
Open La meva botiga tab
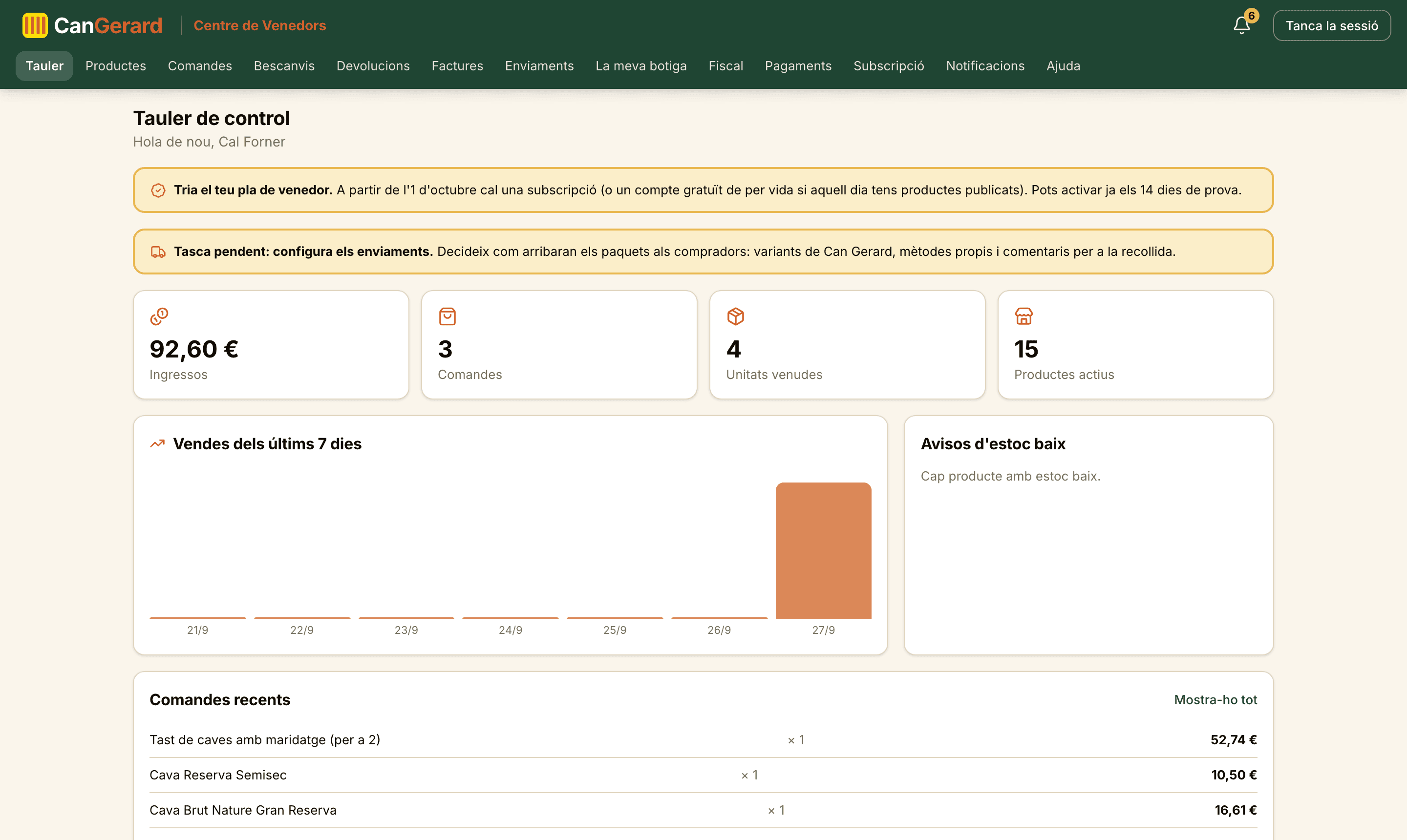(x=641, y=66)
